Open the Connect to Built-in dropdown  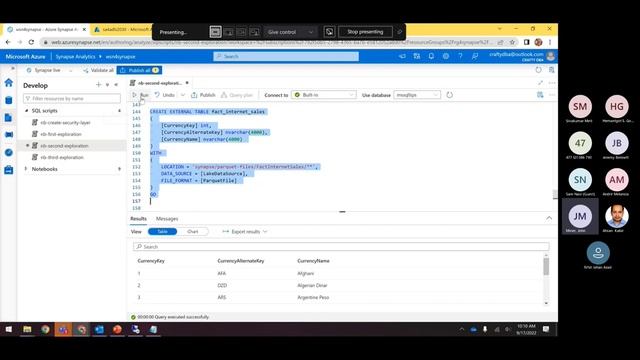[x=324, y=95]
